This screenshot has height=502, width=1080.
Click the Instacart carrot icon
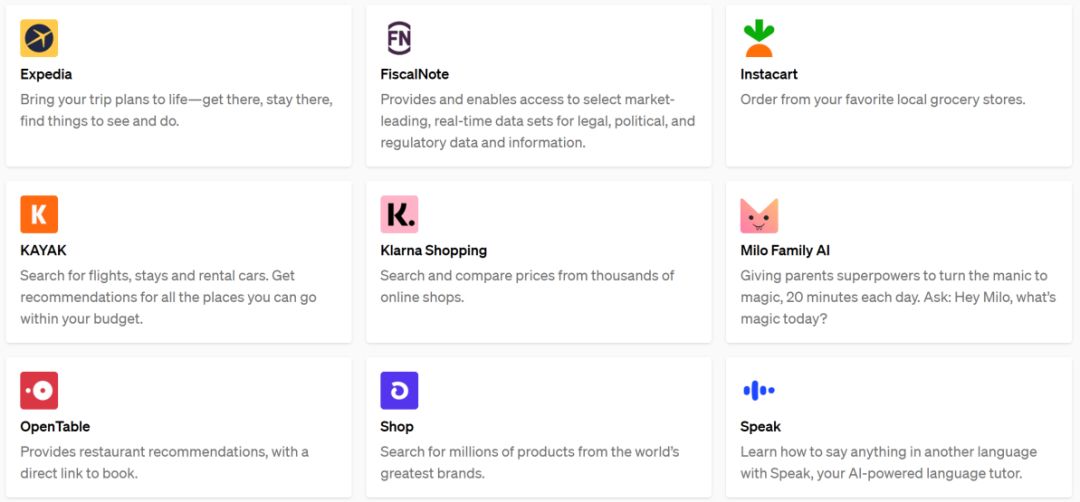coord(759,38)
